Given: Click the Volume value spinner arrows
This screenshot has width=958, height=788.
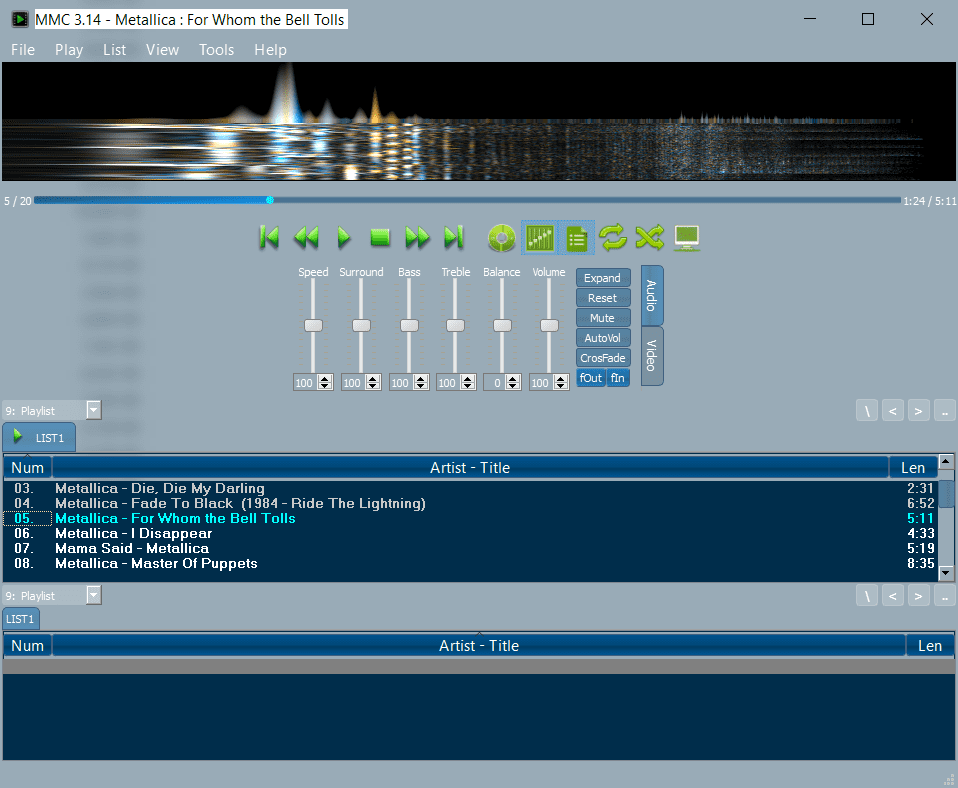Looking at the screenshot, I should [x=561, y=382].
